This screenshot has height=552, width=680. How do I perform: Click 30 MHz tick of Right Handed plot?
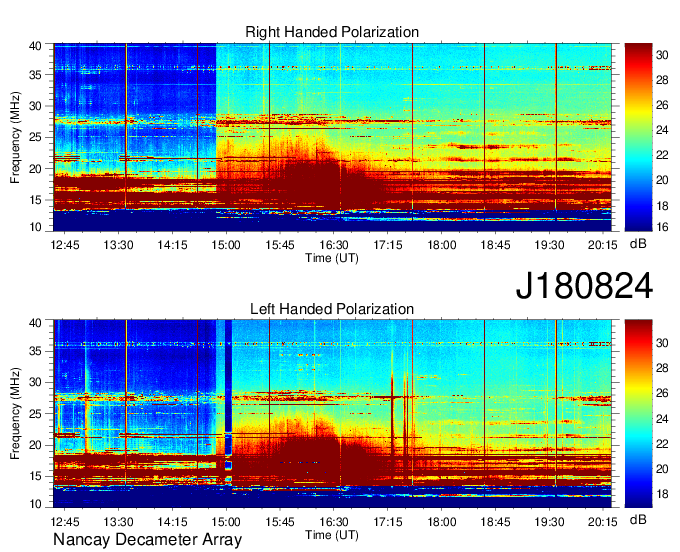click(35, 106)
